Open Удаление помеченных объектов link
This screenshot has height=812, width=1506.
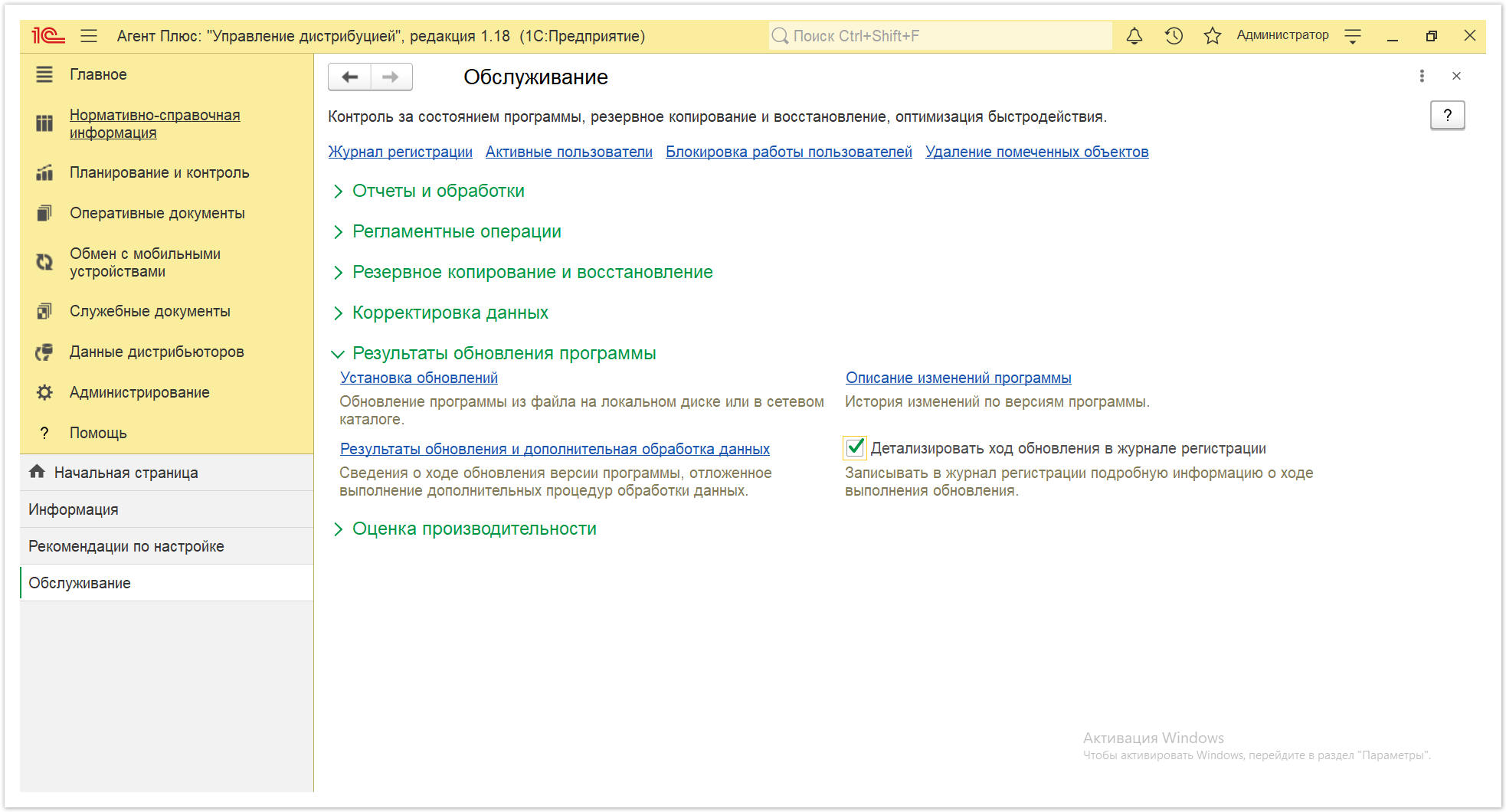pos(1037,152)
